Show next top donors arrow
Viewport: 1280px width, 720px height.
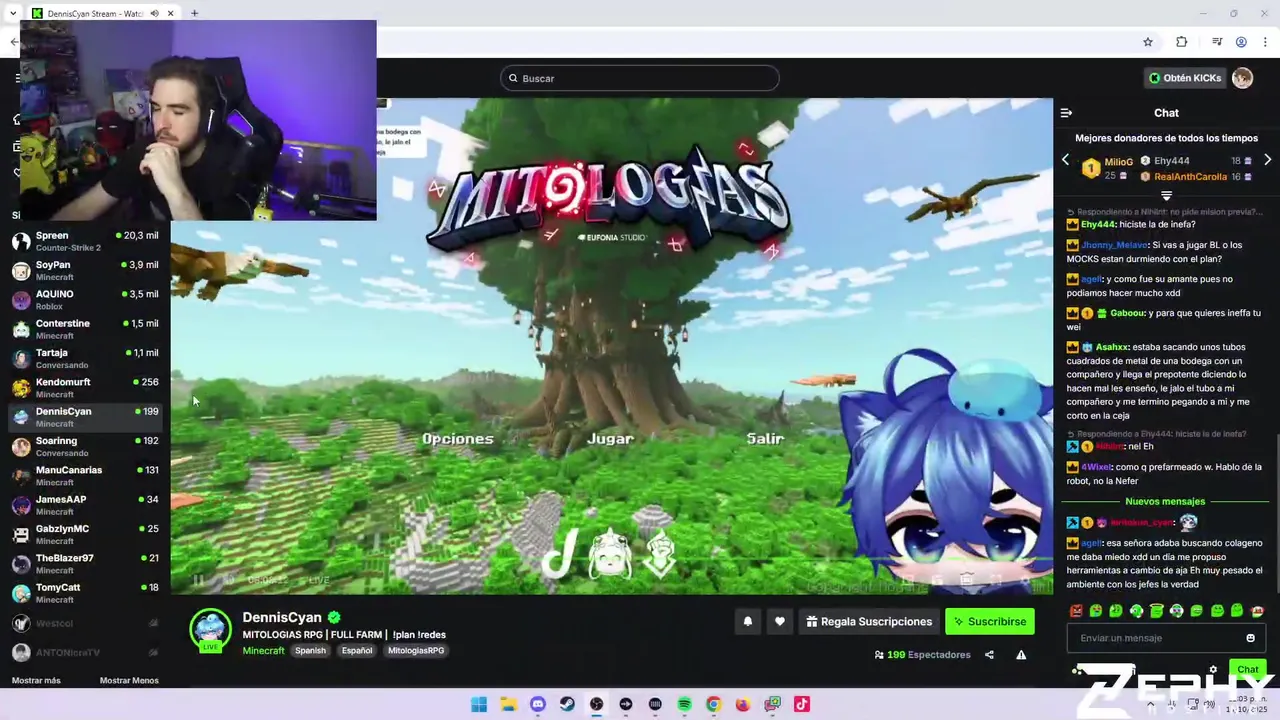(x=1267, y=160)
